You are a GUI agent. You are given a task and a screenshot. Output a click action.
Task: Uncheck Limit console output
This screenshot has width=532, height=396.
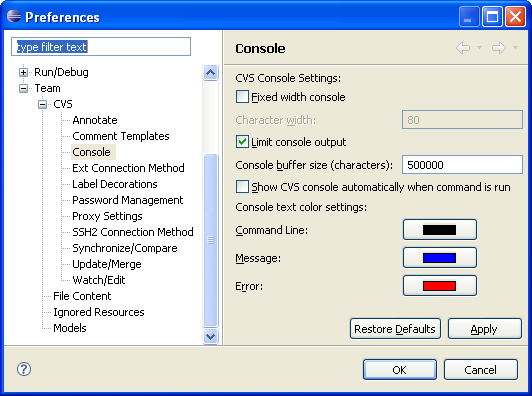[242, 142]
